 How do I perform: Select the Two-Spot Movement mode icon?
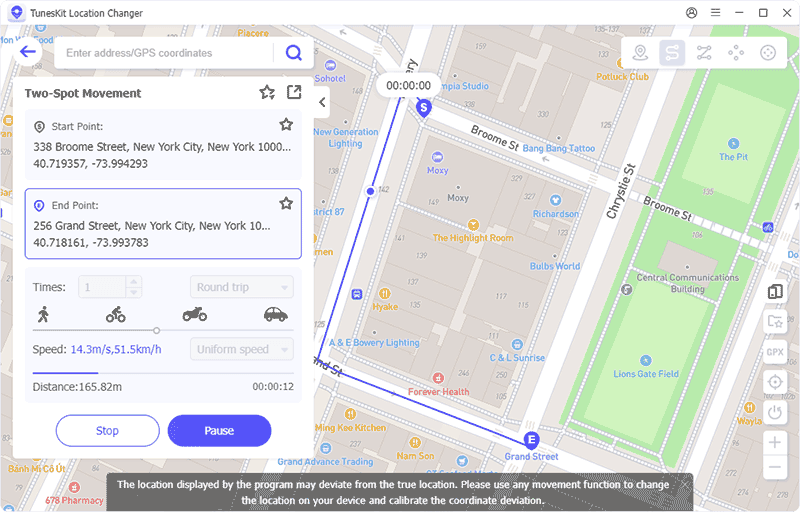pos(672,53)
